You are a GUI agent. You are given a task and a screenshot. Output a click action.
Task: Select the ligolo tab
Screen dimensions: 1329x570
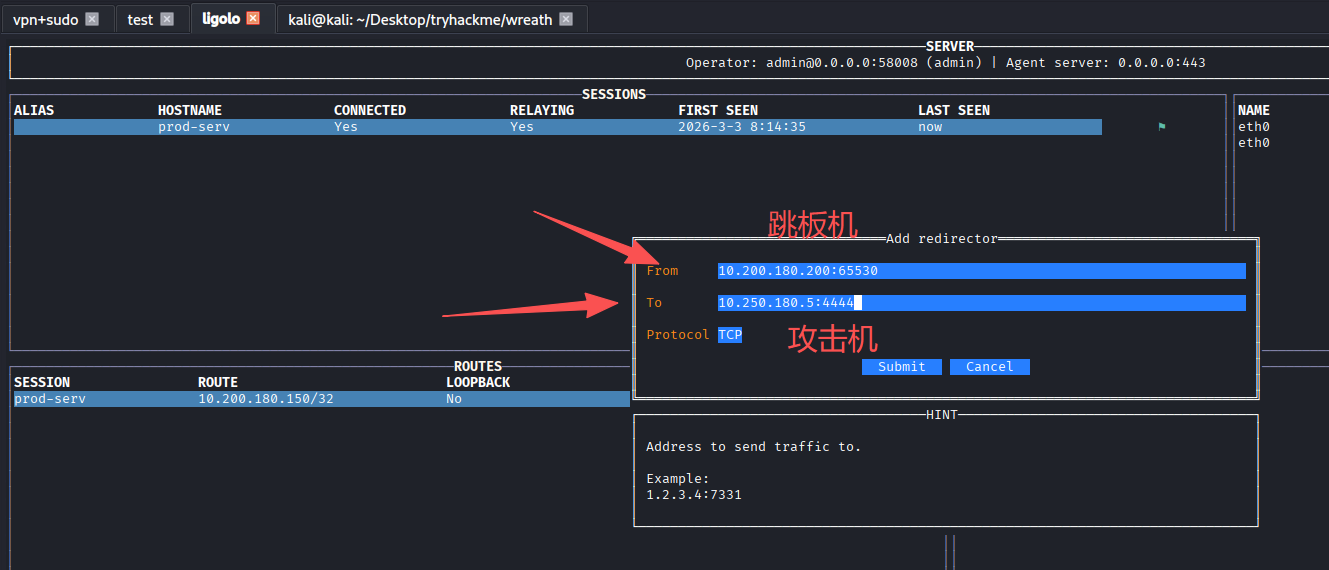point(220,19)
